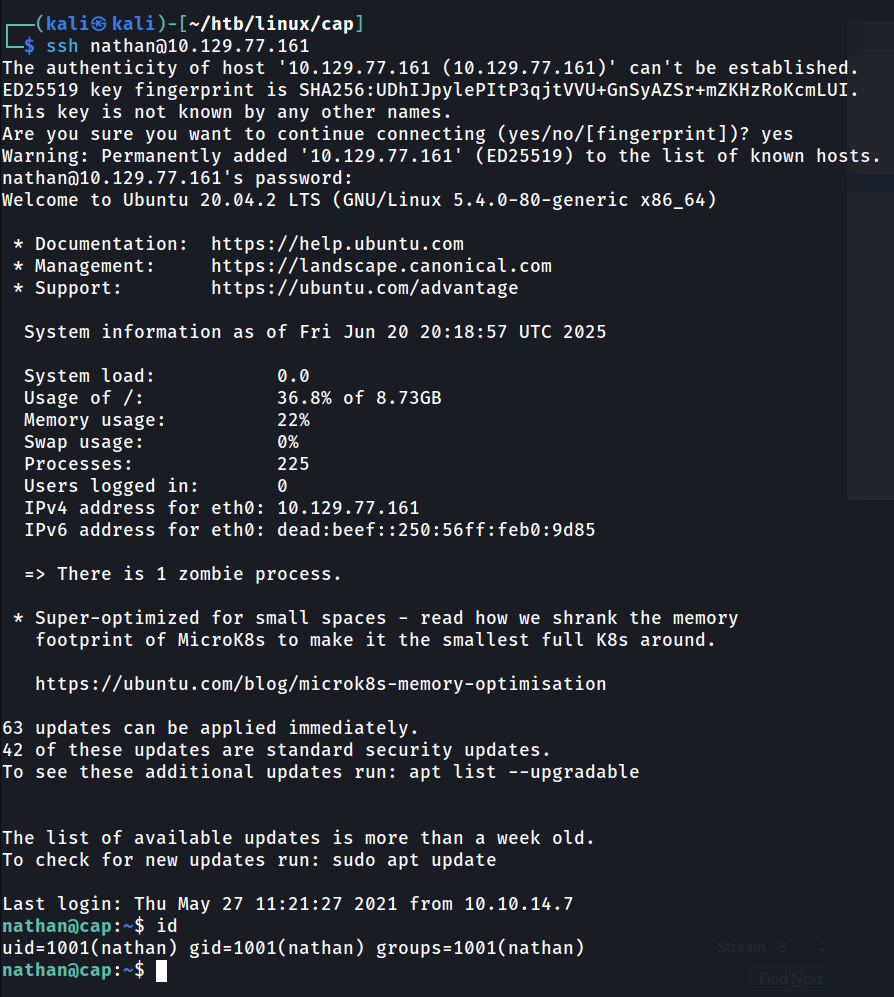The height and width of the screenshot is (997, 894).
Task: Open the help.ubuntu.com documentation link
Action: pyautogui.click(x=337, y=244)
